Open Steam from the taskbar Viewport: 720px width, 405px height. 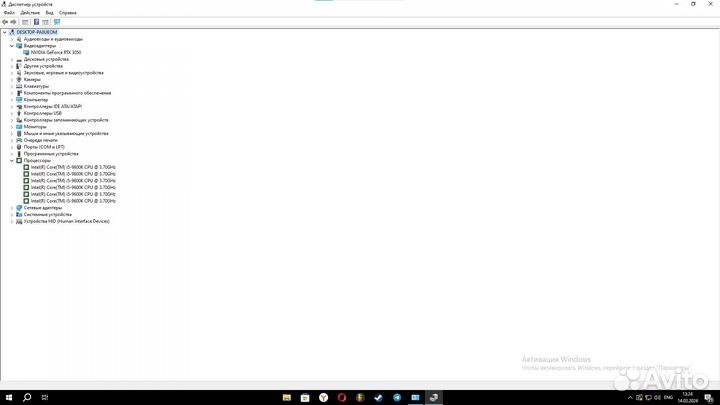(378, 398)
